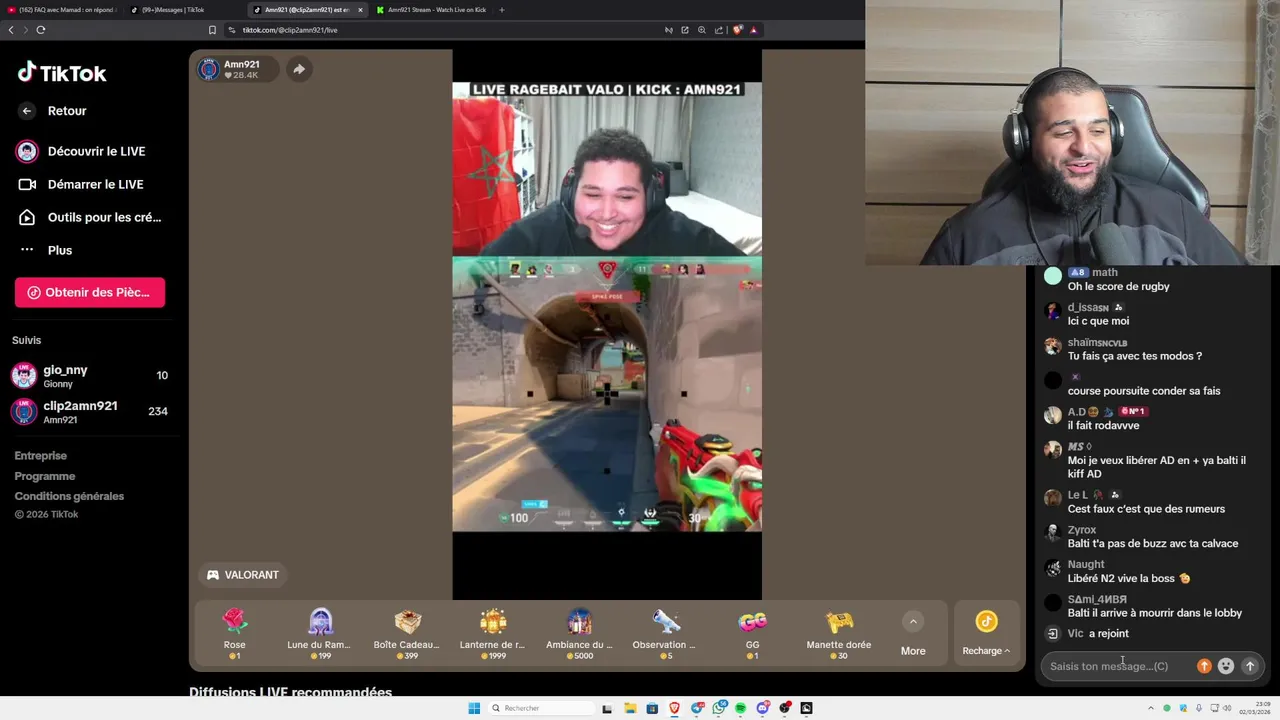
Task: Send chat message with arrow button
Action: click(x=1249, y=666)
